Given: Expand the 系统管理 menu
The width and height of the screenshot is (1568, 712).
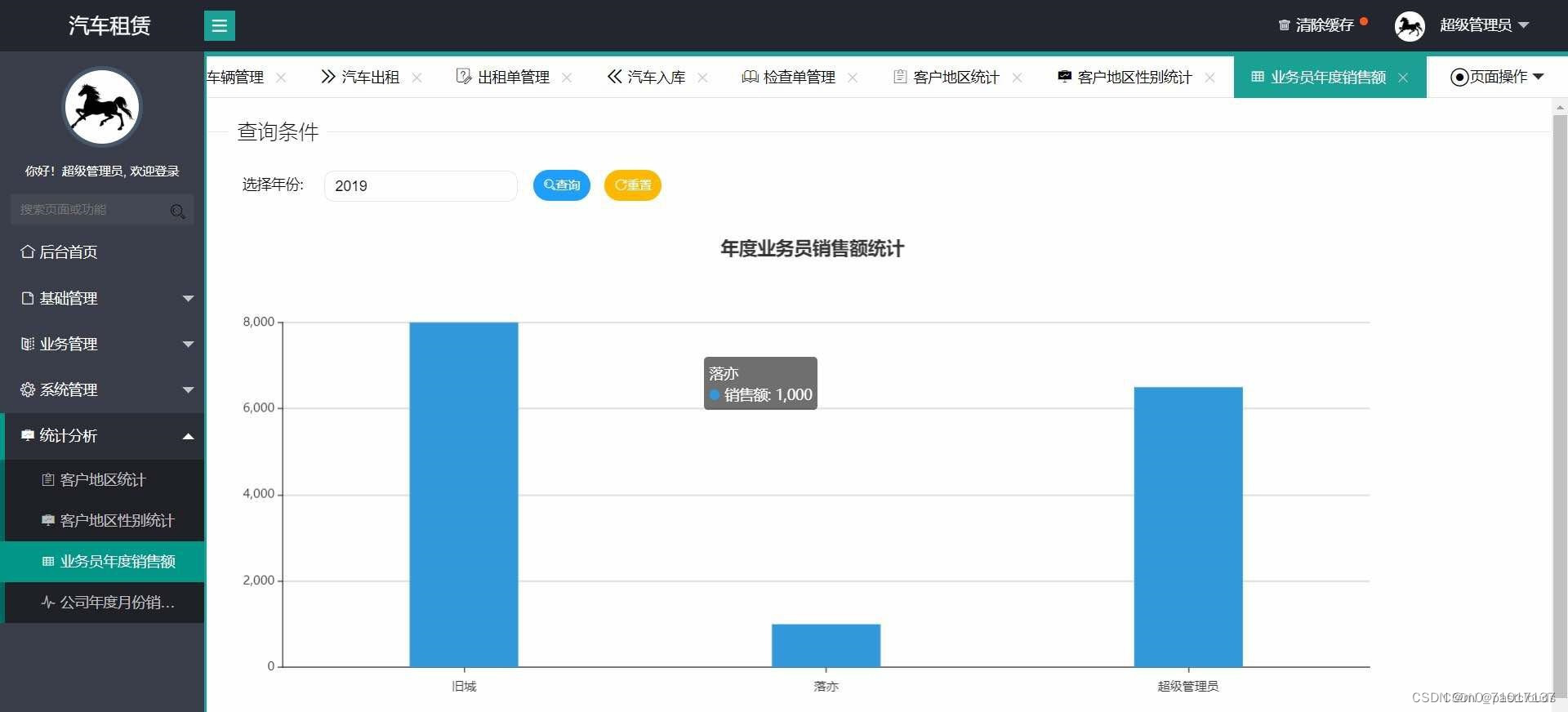Looking at the screenshot, I should click(x=102, y=389).
